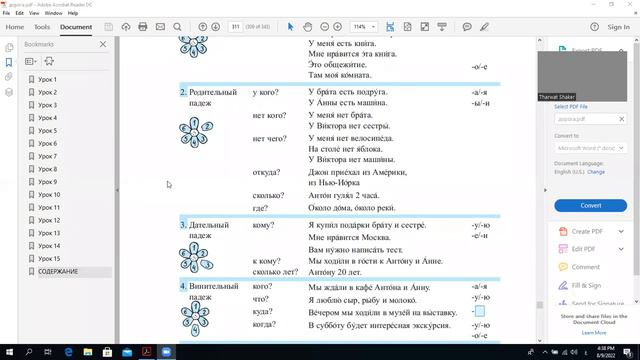Screen dimensions: 640x360
Task: Collapse the left navigation pane arrow
Action: (x=117, y=190)
